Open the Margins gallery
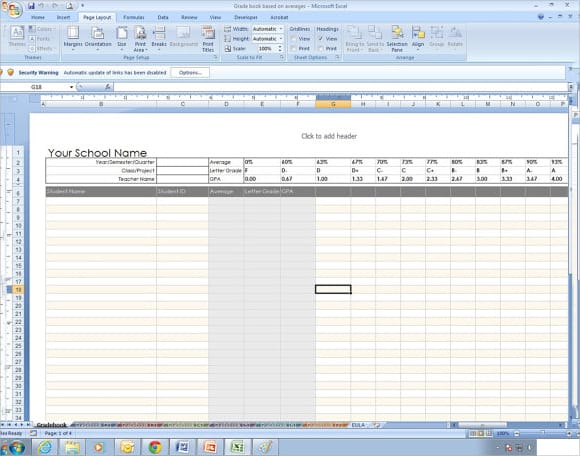Image resolution: width=580 pixels, height=456 pixels. coord(73,38)
